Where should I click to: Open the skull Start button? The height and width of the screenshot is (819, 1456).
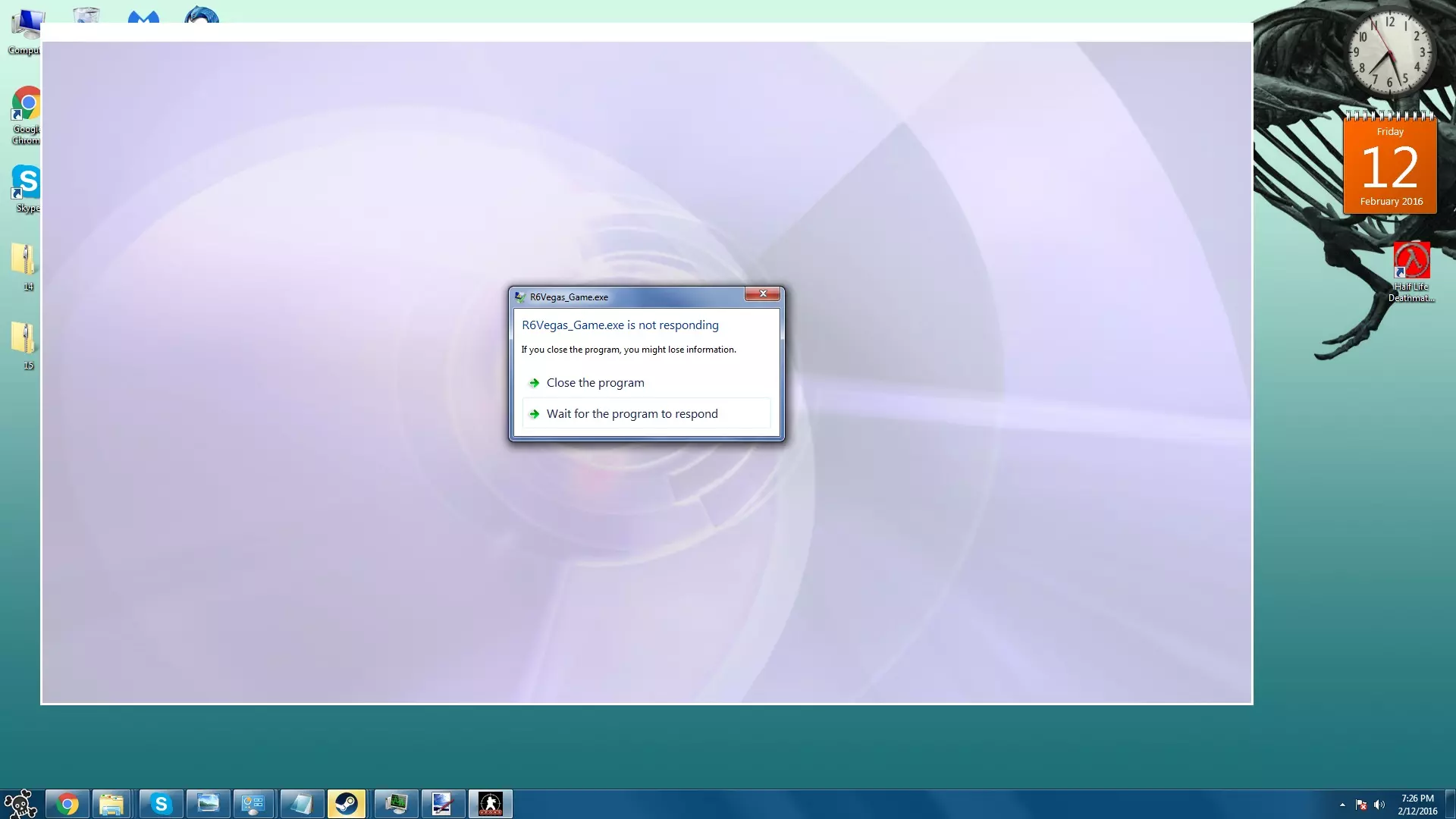pos(20,804)
